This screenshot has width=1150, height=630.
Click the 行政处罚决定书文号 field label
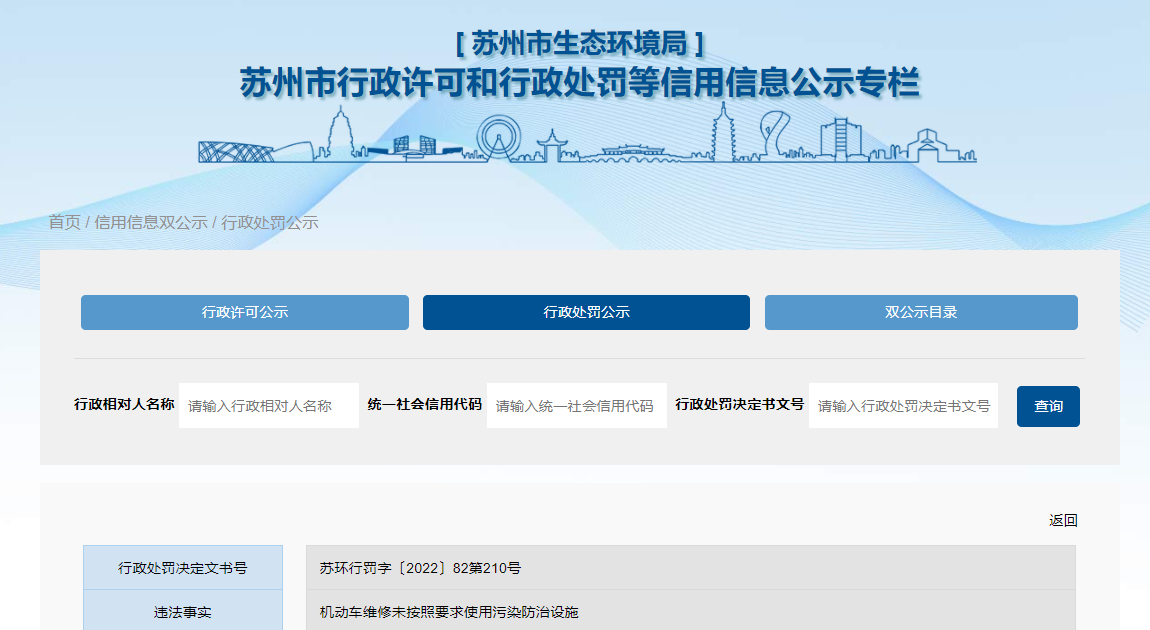[739, 404]
